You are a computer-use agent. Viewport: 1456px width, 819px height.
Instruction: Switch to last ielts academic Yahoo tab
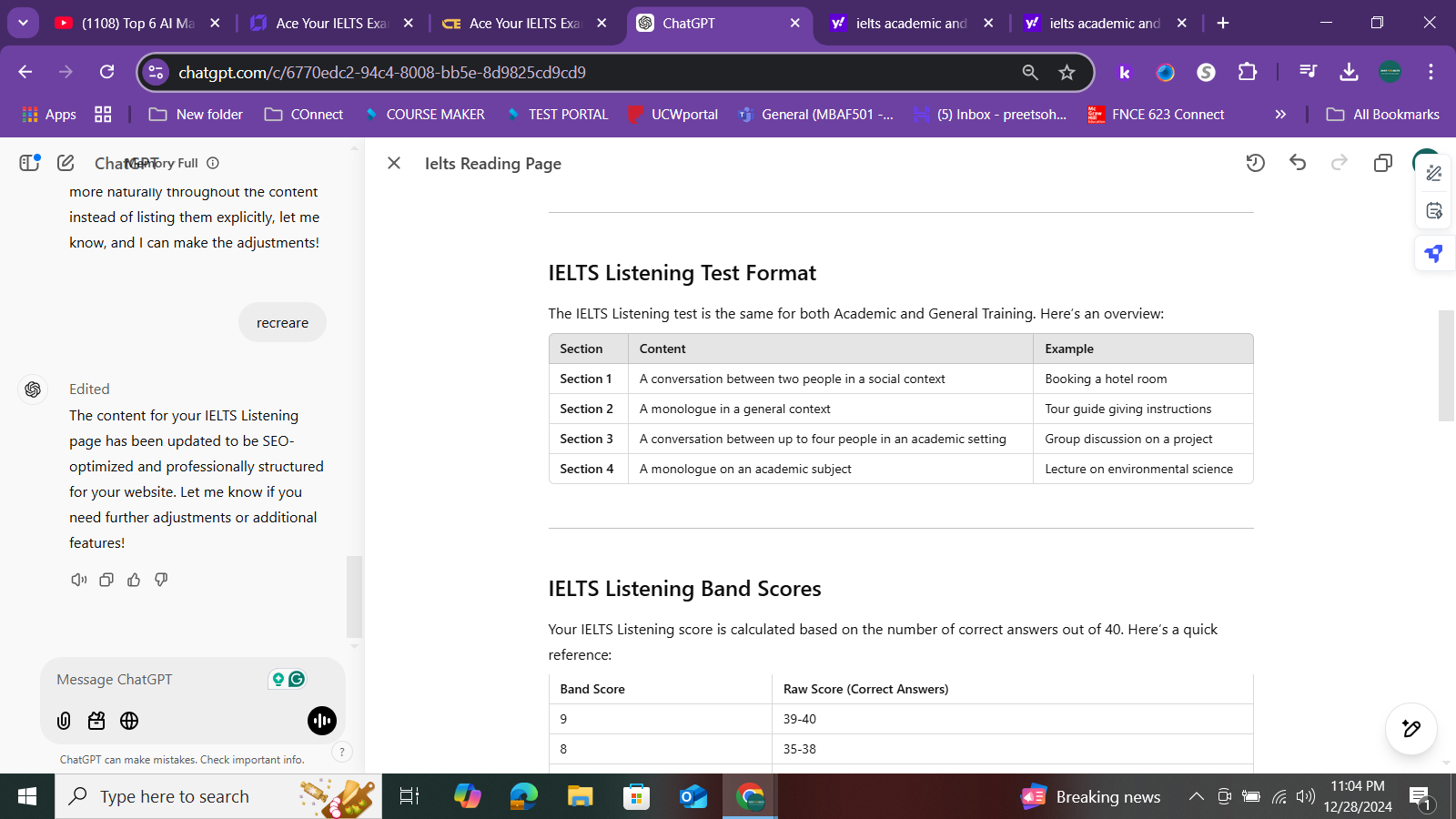(1106, 23)
